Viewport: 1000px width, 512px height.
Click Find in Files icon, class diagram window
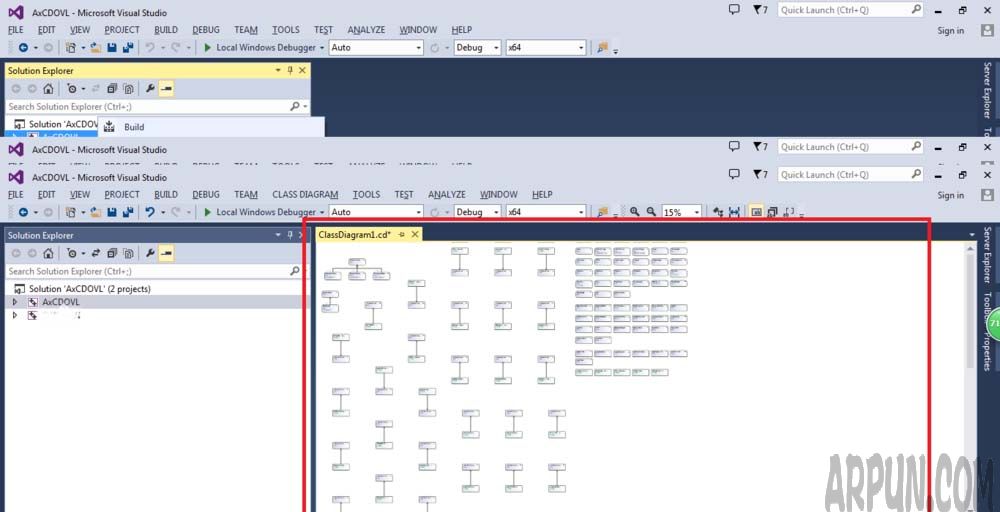coord(602,212)
